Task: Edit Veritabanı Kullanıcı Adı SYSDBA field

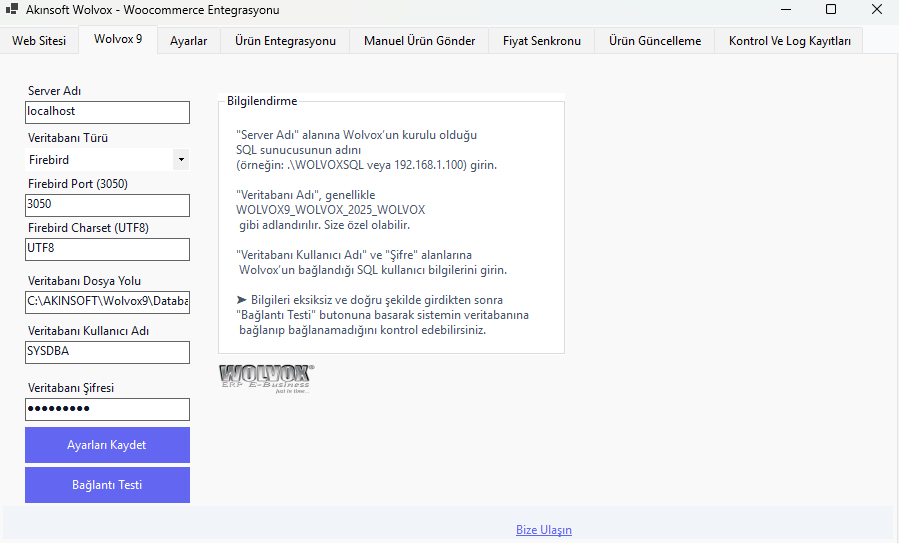Action: pyautogui.click(x=107, y=352)
